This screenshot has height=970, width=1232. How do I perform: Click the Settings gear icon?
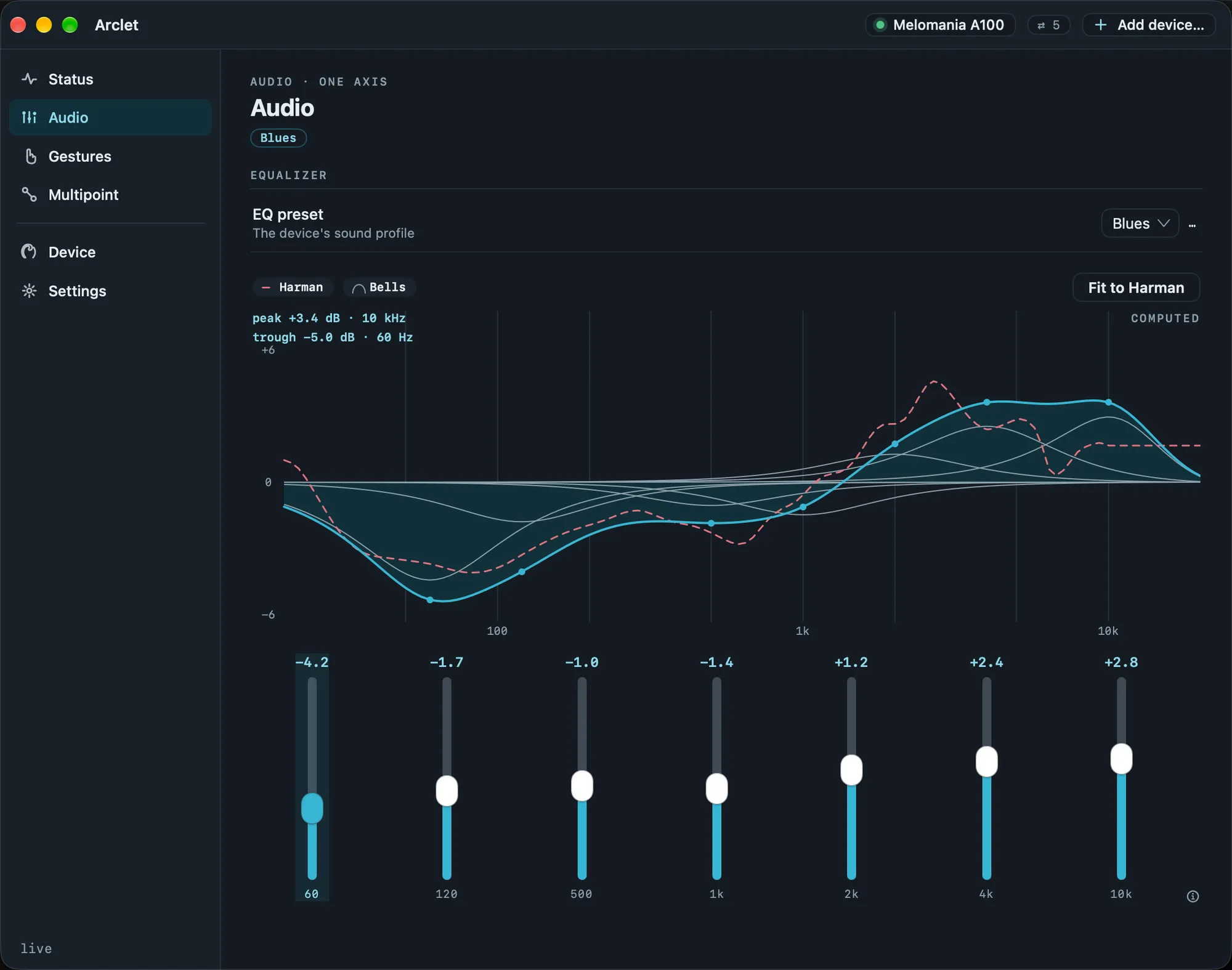(x=29, y=291)
